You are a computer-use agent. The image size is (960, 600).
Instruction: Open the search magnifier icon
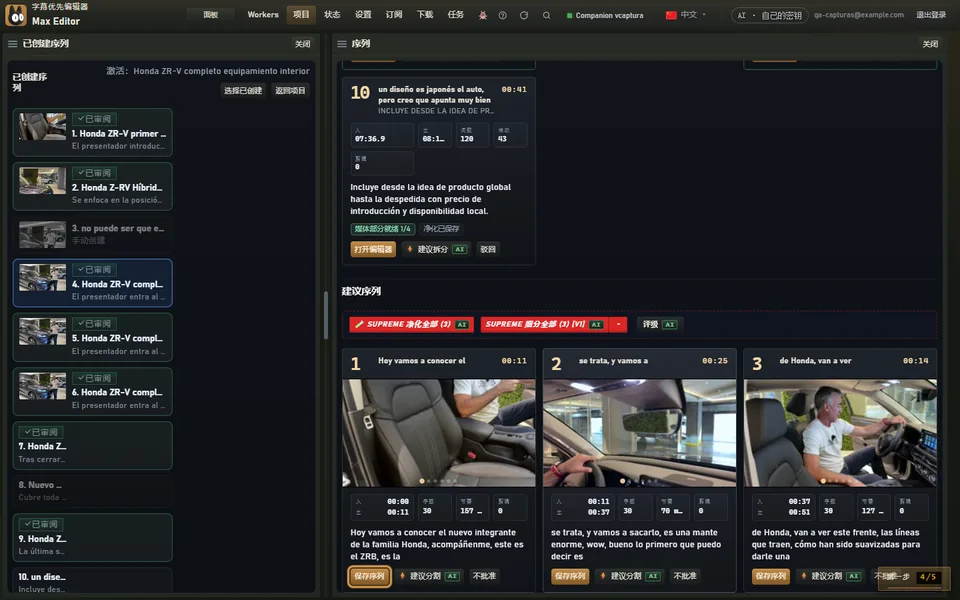tap(546, 15)
